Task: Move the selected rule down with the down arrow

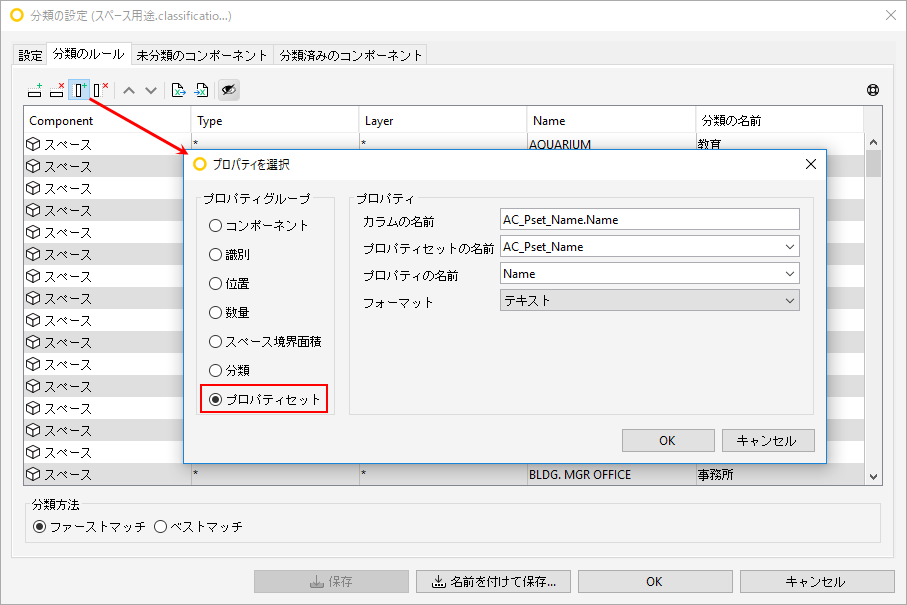Action: pyautogui.click(x=151, y=91)
